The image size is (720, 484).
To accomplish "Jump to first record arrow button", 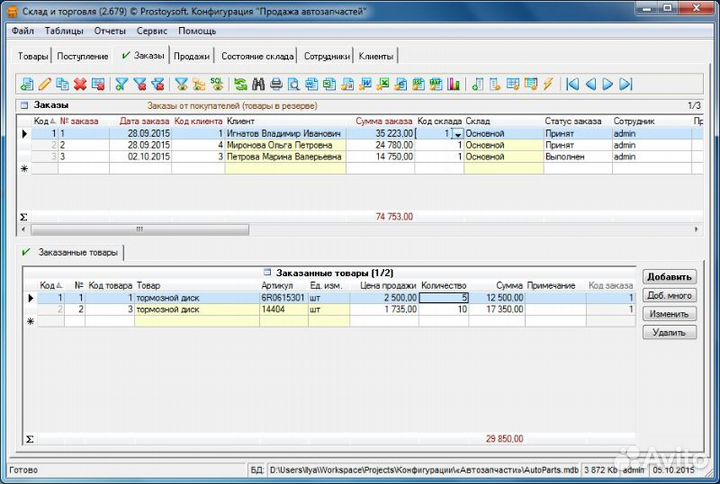I will pos(572,84).
